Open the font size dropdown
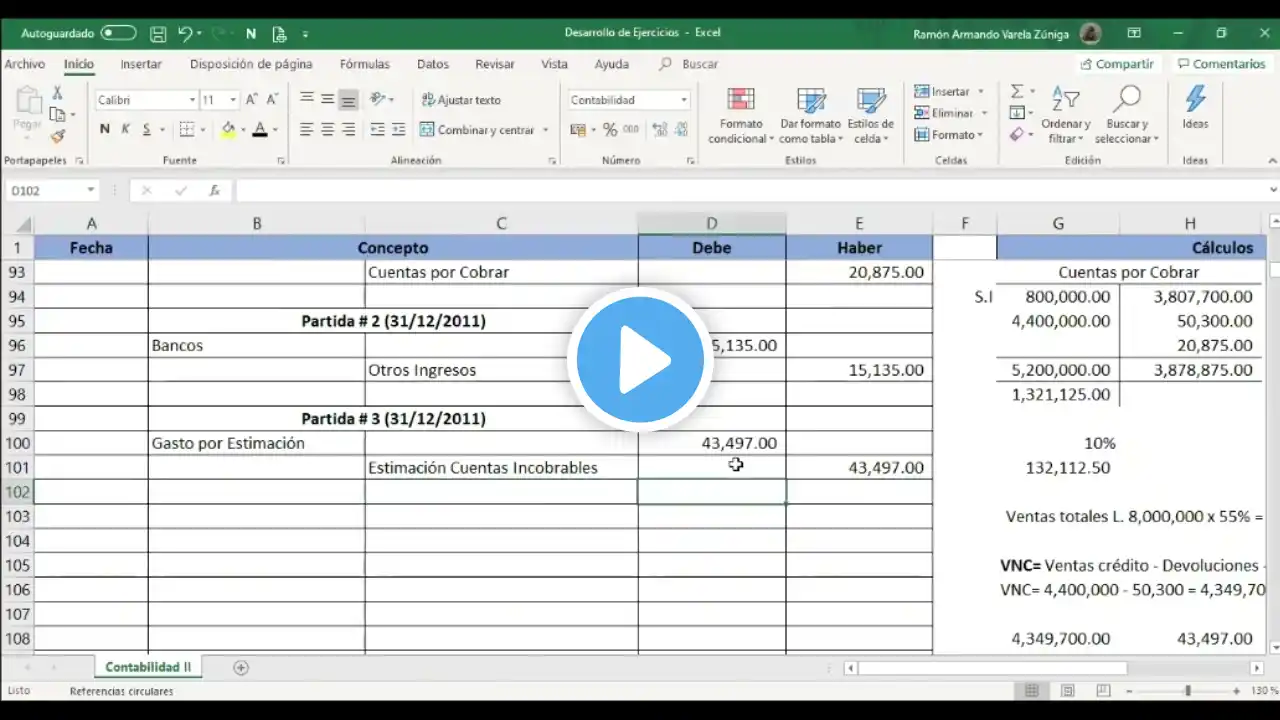 (233, 100)
